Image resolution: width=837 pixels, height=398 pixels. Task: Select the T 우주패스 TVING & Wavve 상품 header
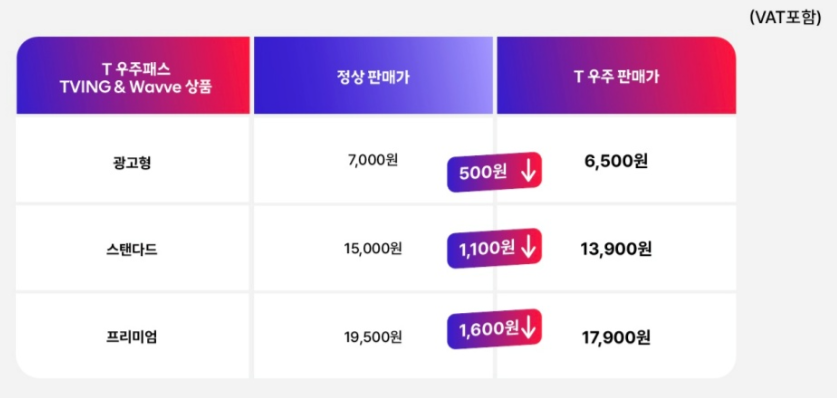point(133,75)
